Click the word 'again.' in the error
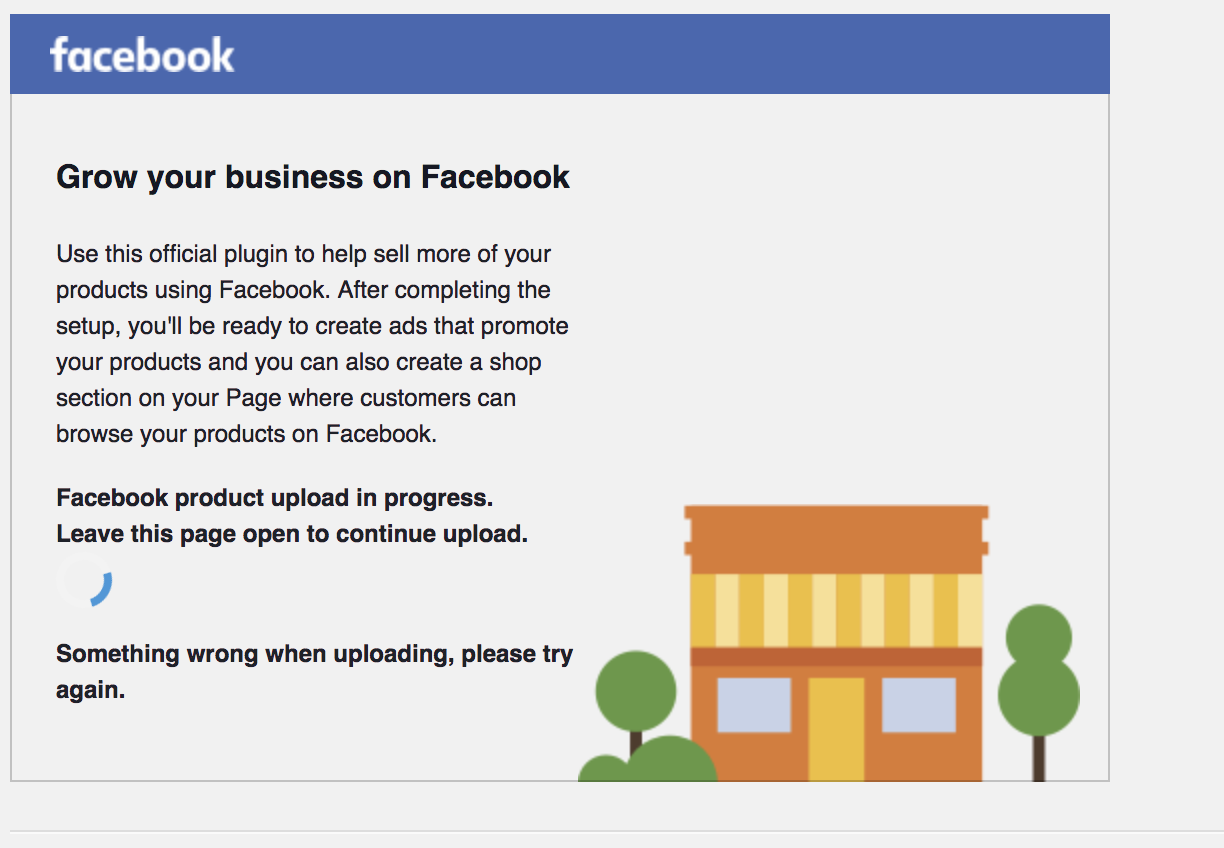The height and width of the screenshot is (848, 1224). point(91,691)
